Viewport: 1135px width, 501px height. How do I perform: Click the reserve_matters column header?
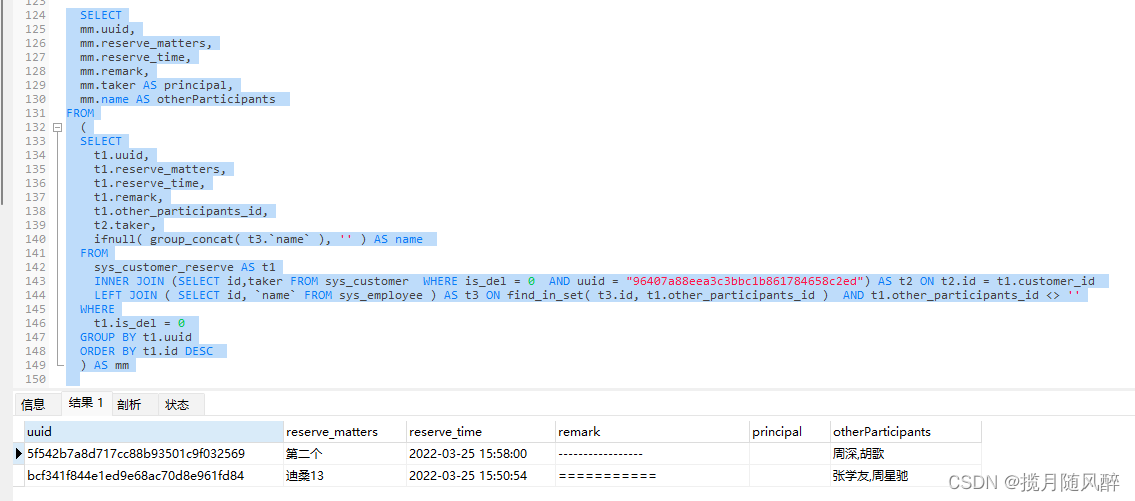click(345, 432)
